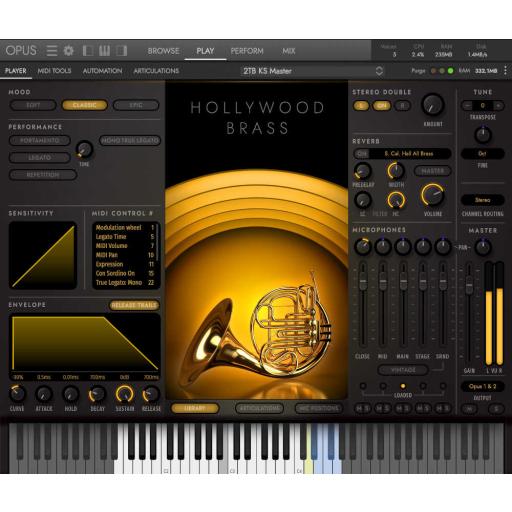Screen dimensions: 512x512
Task: Click the Stereo Double L button
Action: click(361, 106)
